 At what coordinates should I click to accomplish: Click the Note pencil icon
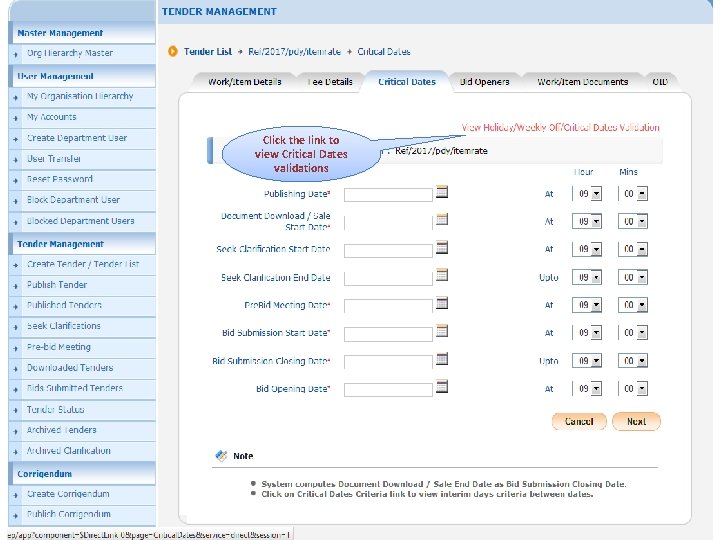point(221,456)
